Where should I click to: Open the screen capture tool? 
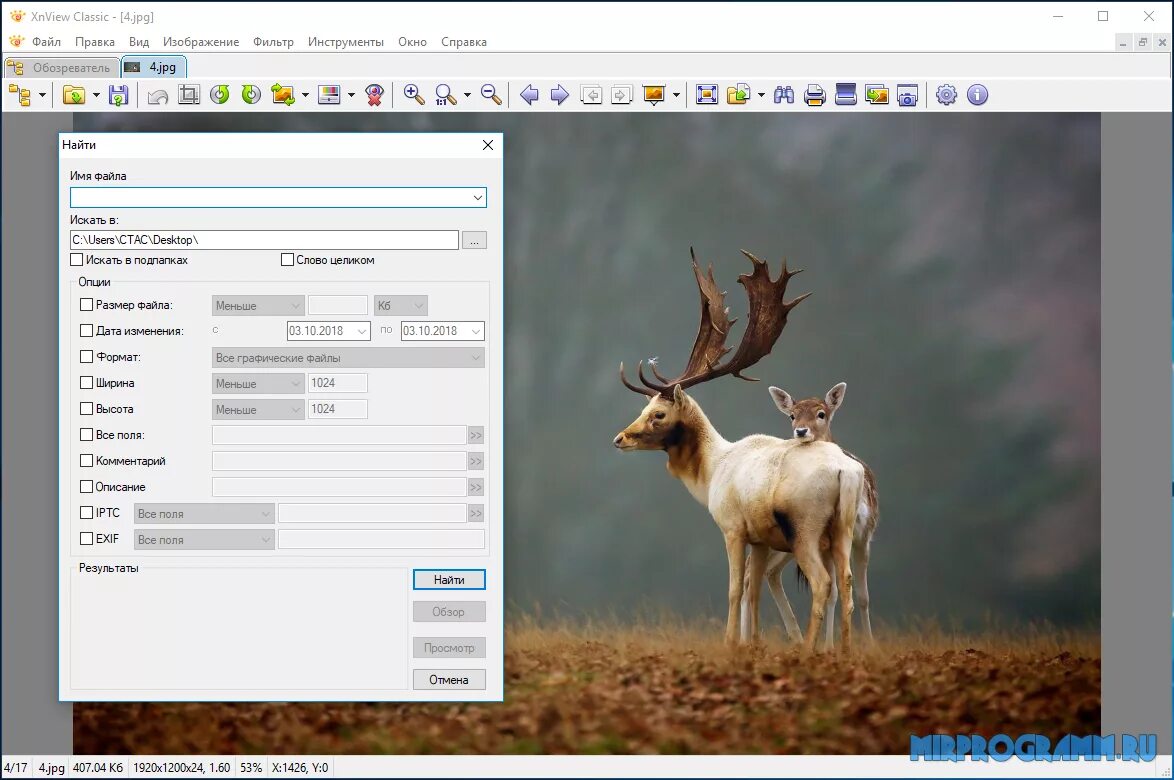pos(905,95)
